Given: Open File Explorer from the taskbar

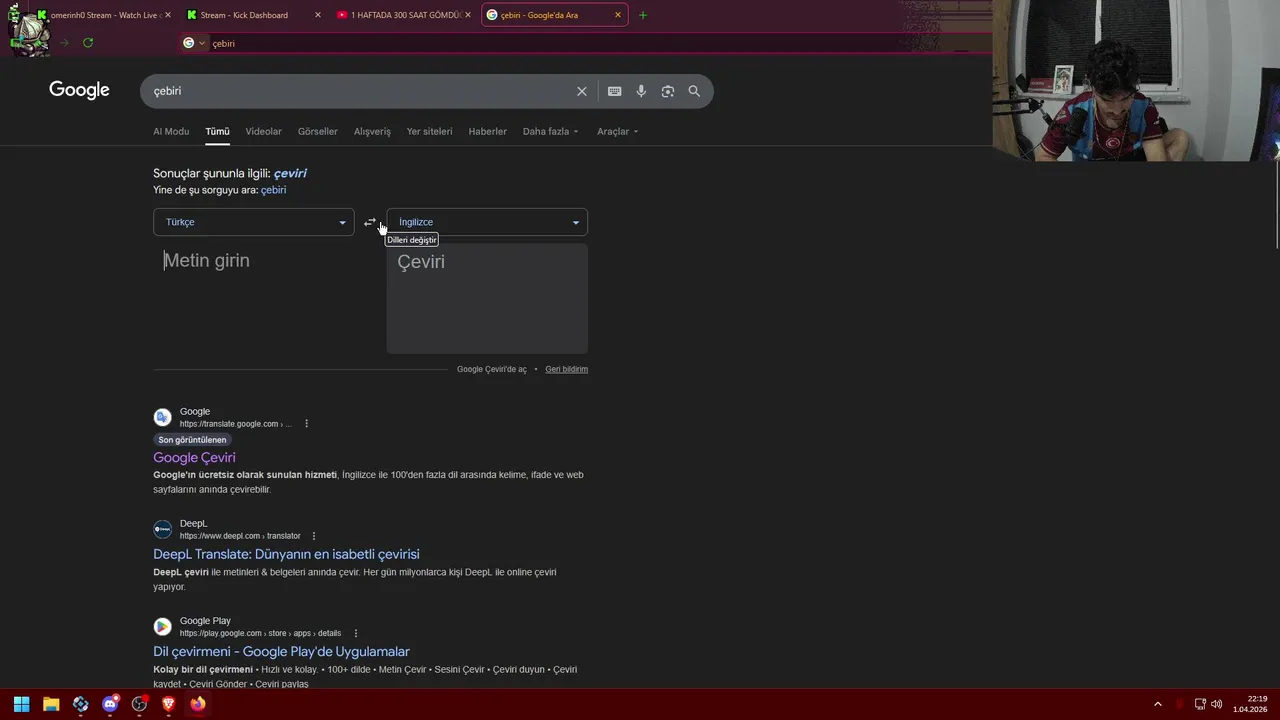Looking at the screenshot, I should click(x=51, y=704).
